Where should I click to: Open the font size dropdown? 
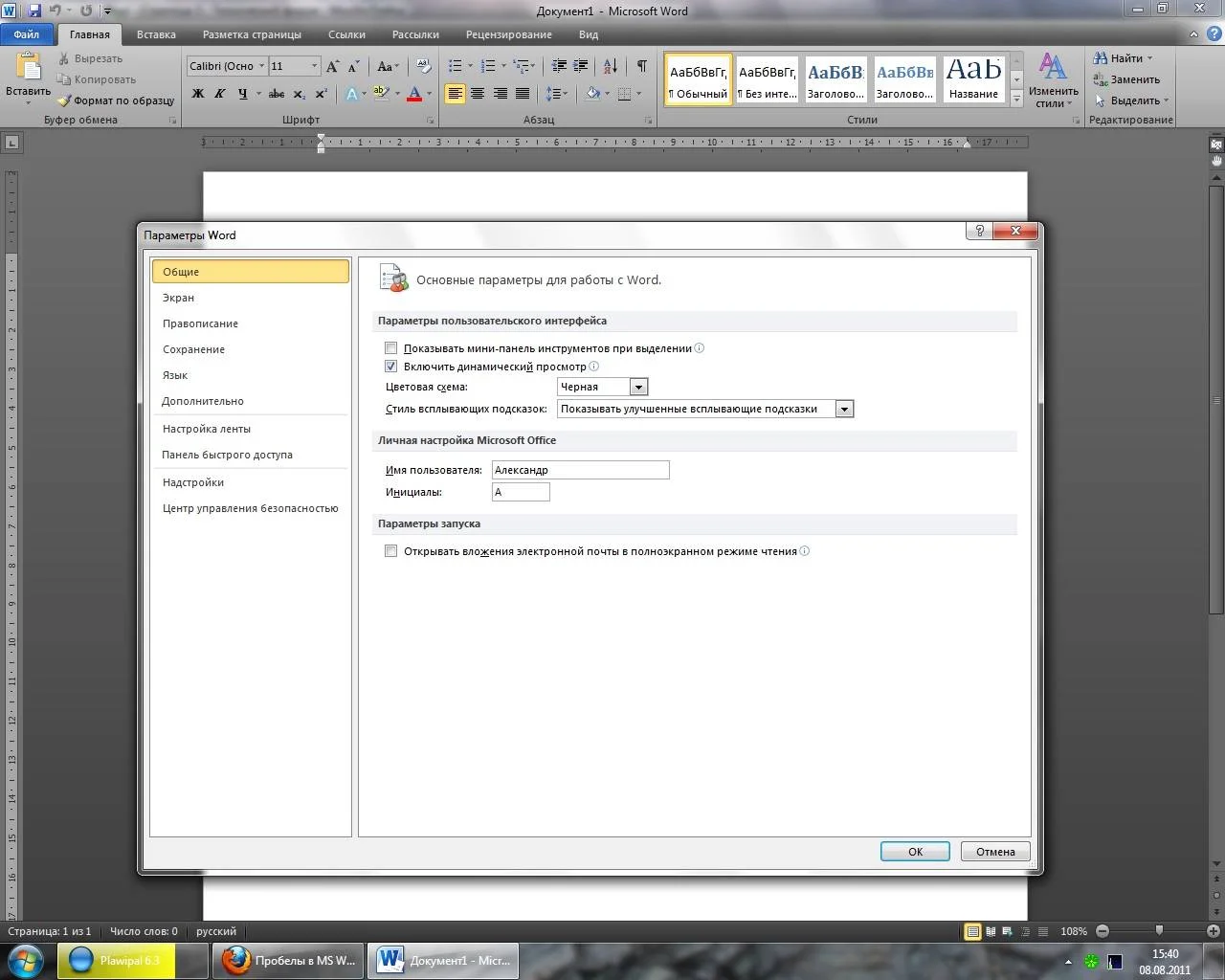click(x=314, y=66)
